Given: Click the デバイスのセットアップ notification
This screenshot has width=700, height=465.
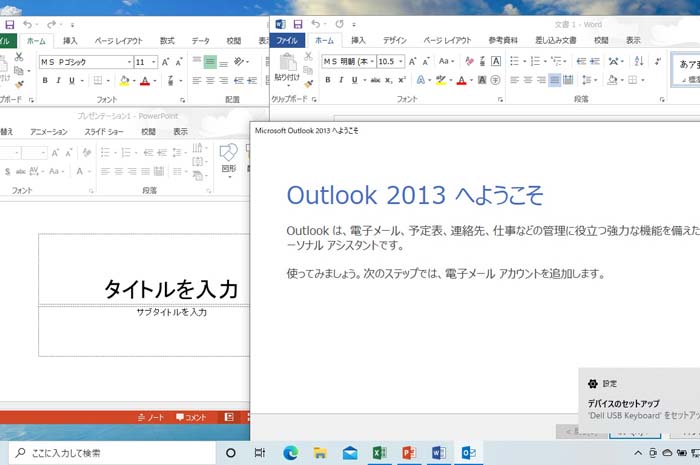Looking at the screenshot, I should pyautogui.click(x=639, y=401).
